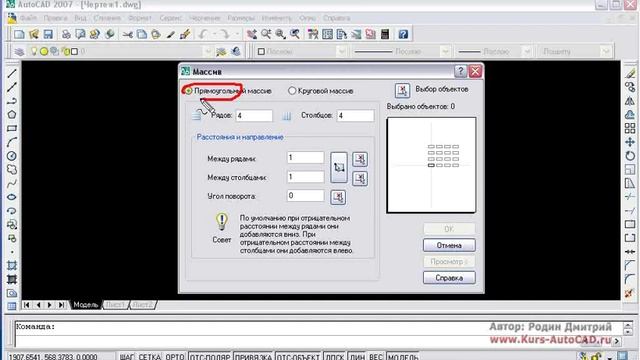This screenshot has height=360, width=640.
Task: Select the Rectangular array radio button
Action: pyautogui.click(x=189, y=91)
